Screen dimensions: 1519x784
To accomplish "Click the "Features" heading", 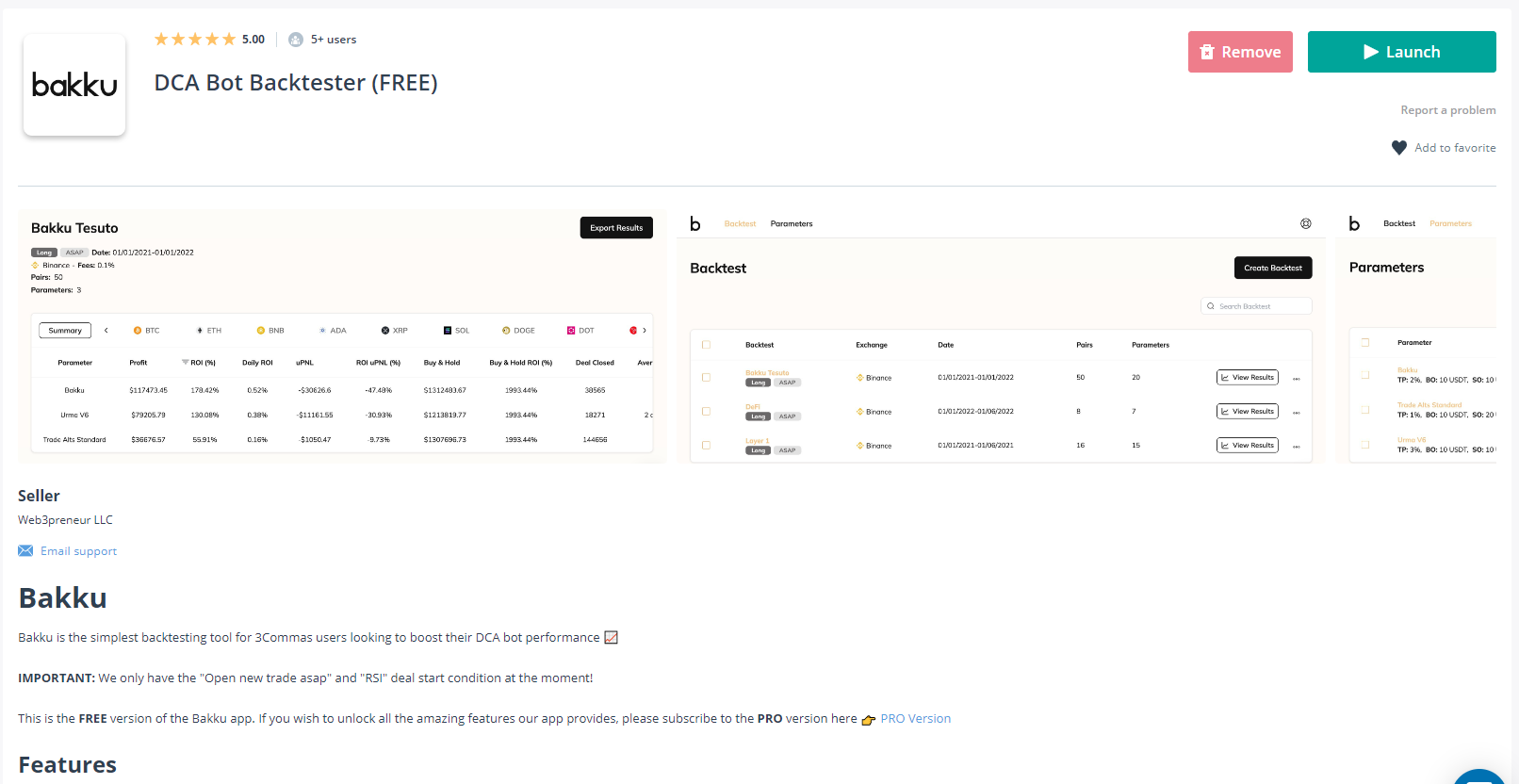I will pyautogui.click(x=67, y=765).
